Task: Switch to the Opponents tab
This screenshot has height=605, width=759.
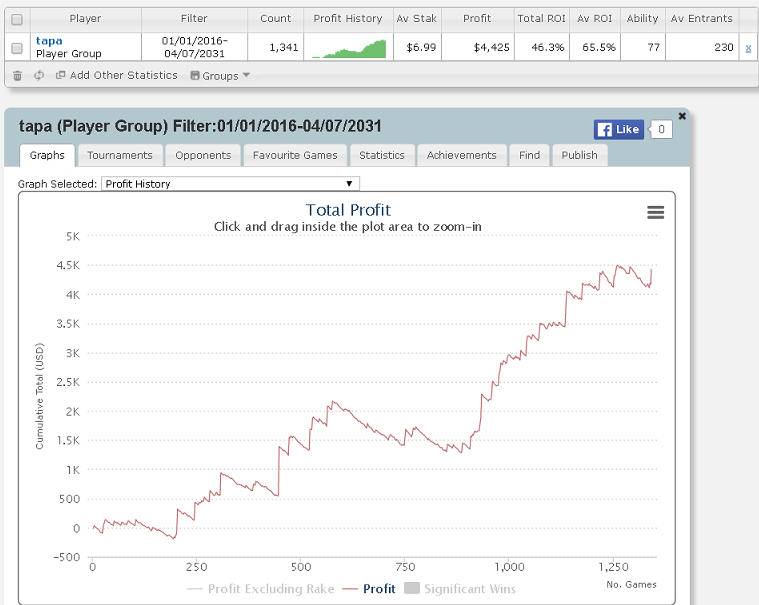Action: coord(203,155)
